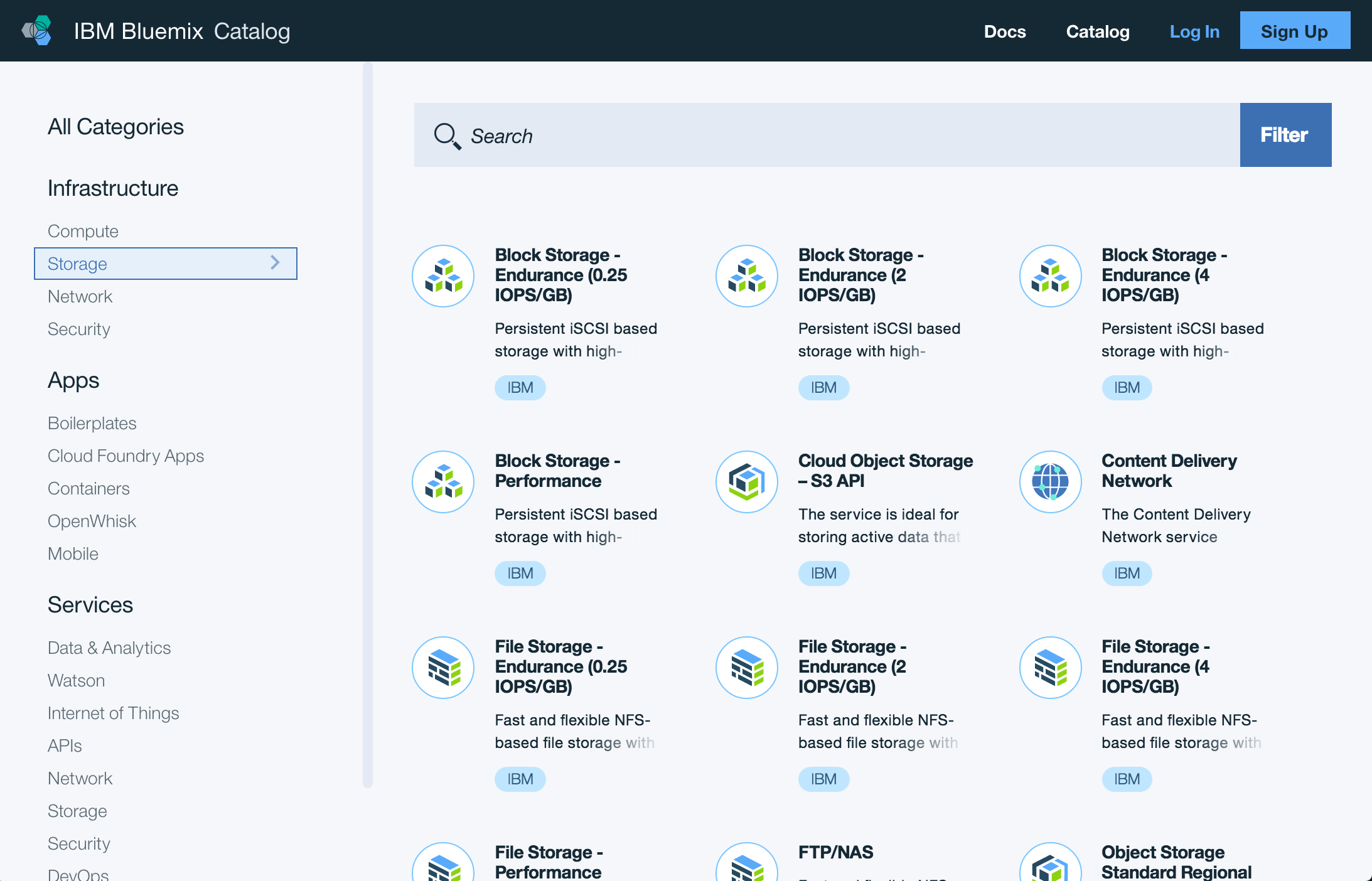Image resolution: width=1372 pixels, height=881 pixels.
Task: Click the search magnifier icon
Action: [x=447, y=136]
